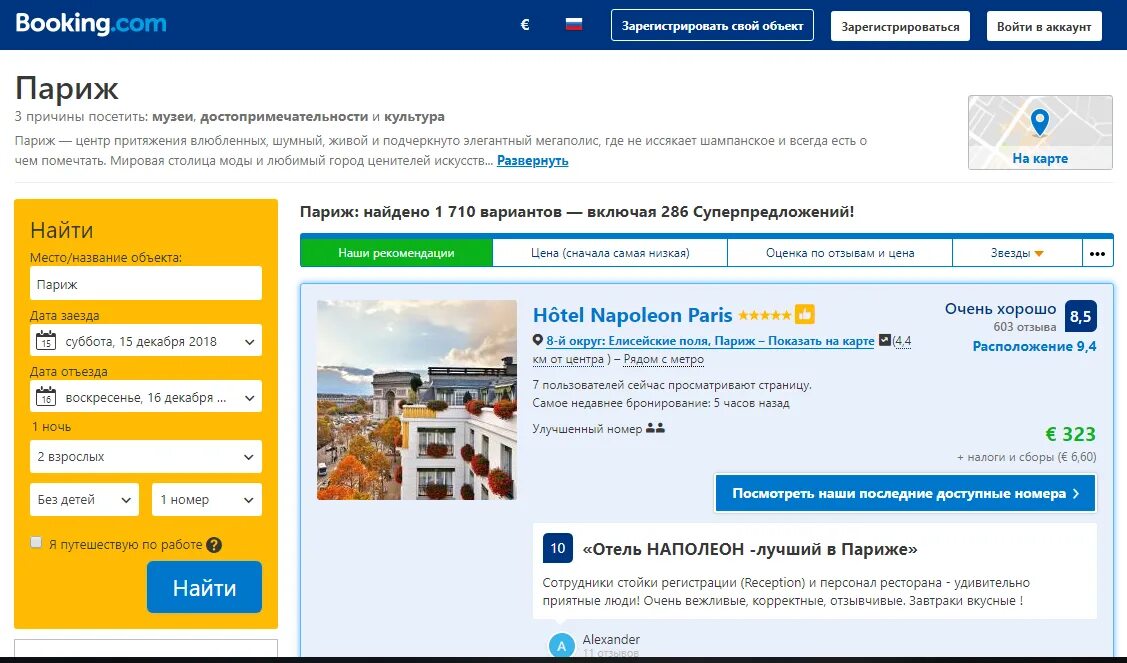Open the 'Hôtel Napoleon Paris' title link
1127x663 pixels.
point(632,315)
